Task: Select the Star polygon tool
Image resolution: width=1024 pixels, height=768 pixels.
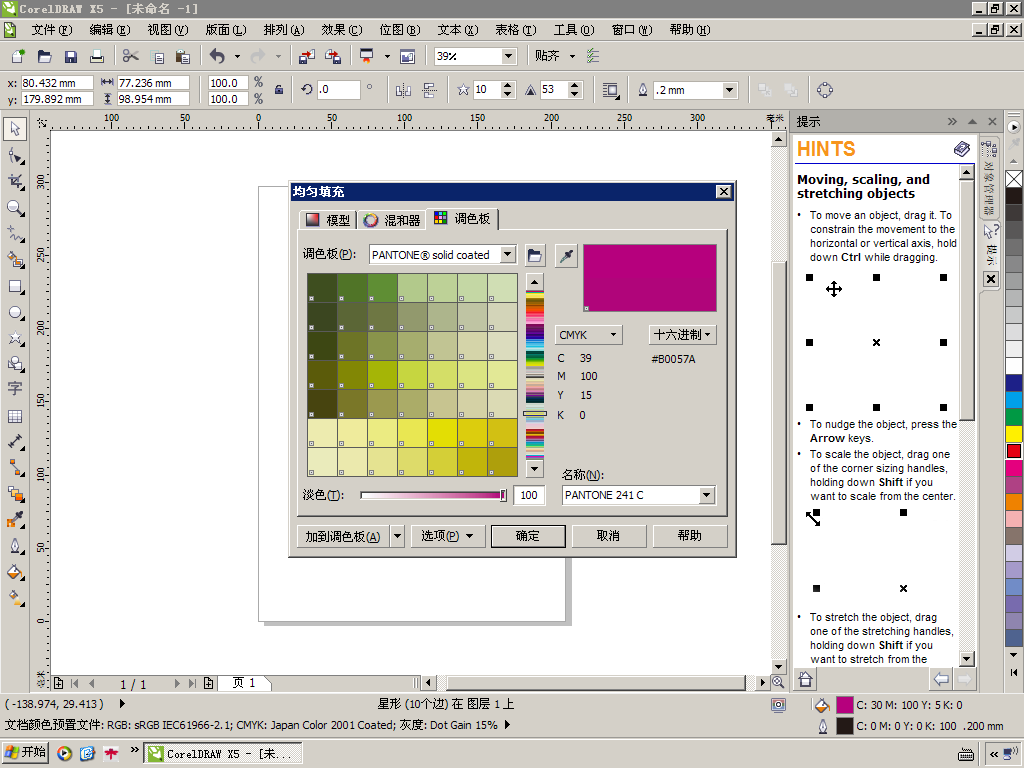Action: tap(15, 338)
